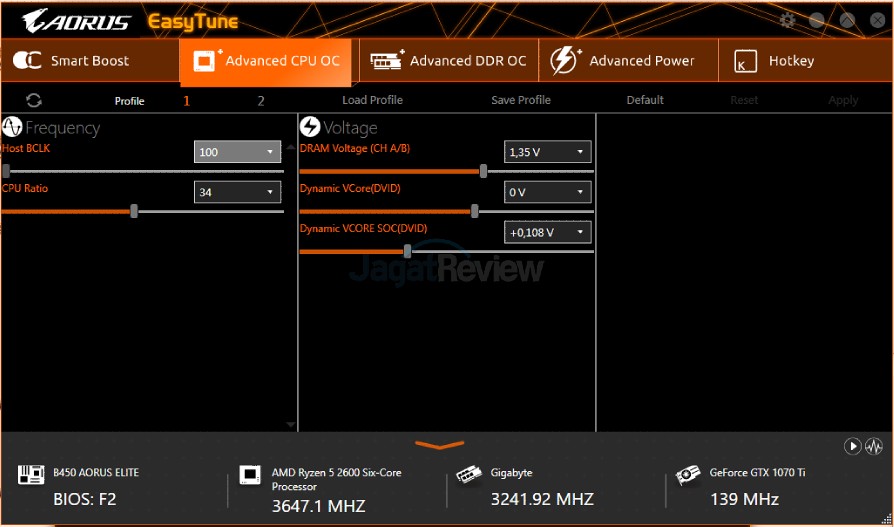Click Load Profile
Viewport: 894px width, 527px height.
(372, 100)
